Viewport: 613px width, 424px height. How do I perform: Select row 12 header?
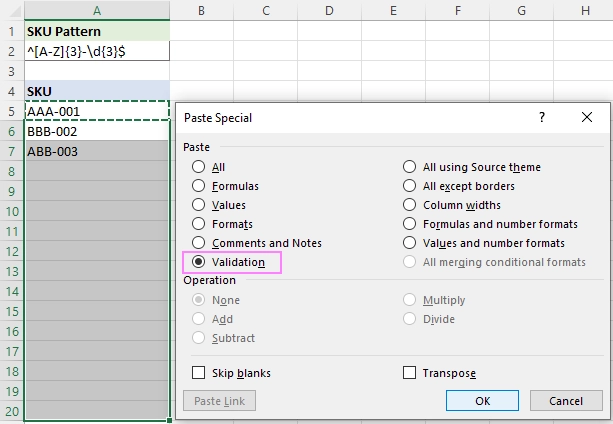click(x=12, y=251)
